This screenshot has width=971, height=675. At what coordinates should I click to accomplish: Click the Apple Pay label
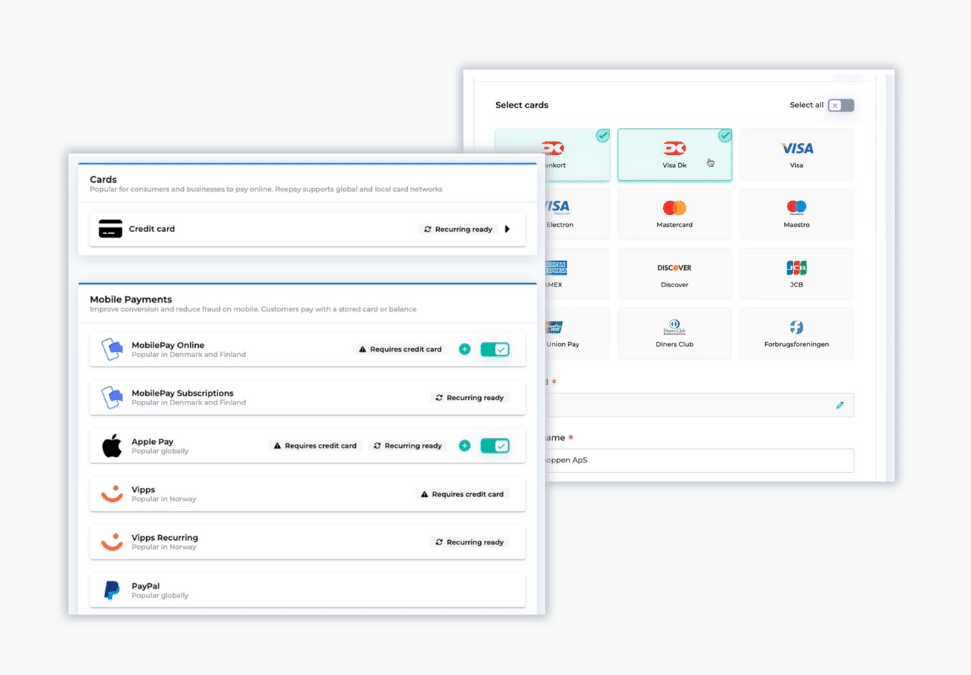pos(152,442)
